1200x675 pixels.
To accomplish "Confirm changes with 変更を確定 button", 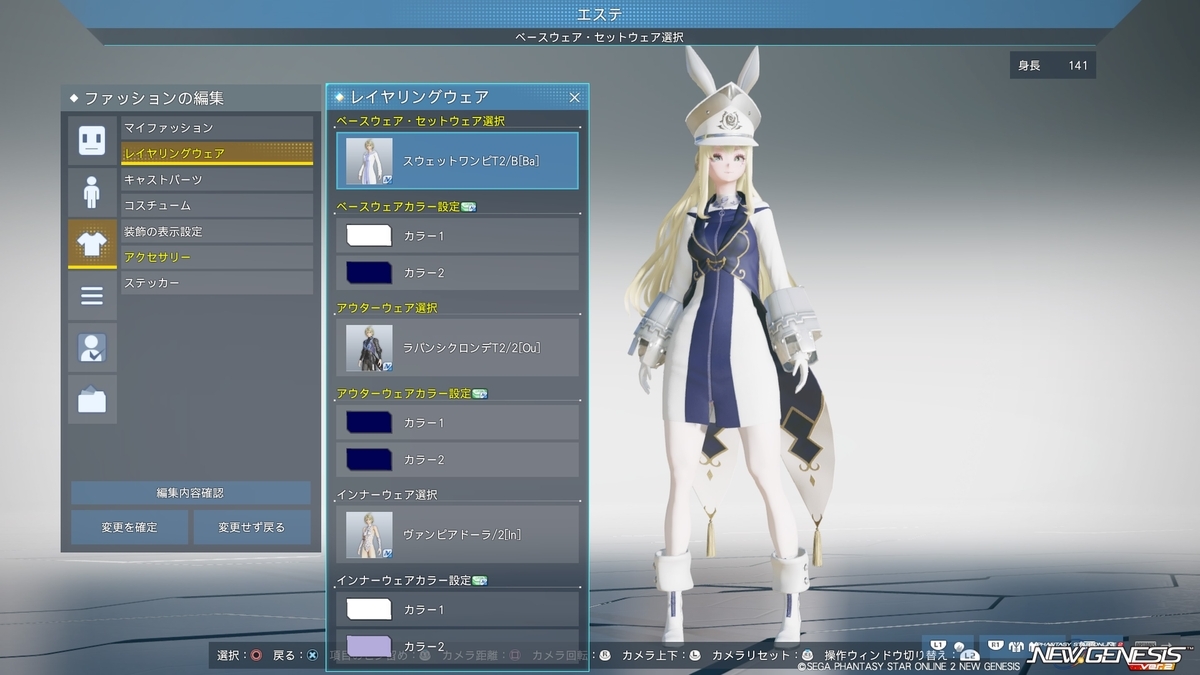I will 130,527.
